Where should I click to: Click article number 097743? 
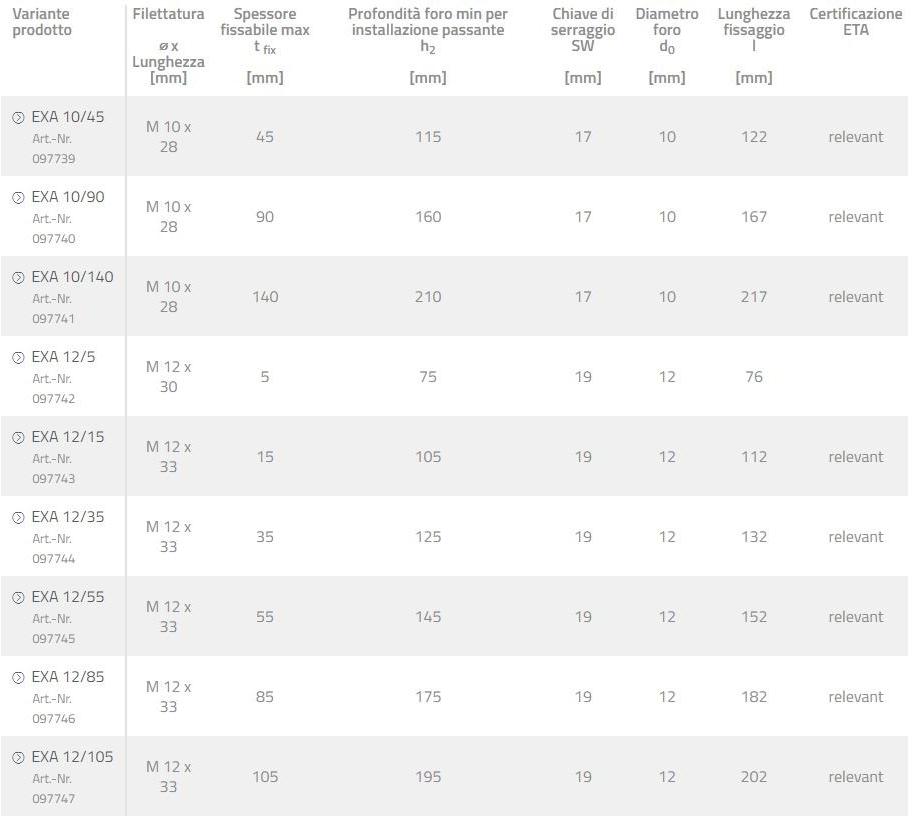pyautogui.click(x=53, y=479)
